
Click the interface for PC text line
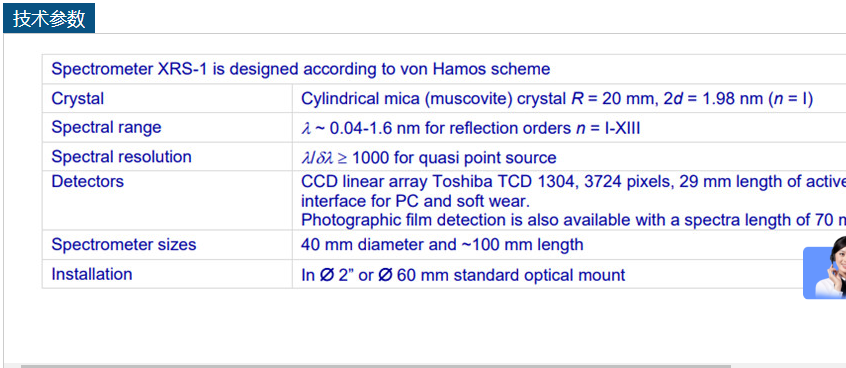point(415,201)
